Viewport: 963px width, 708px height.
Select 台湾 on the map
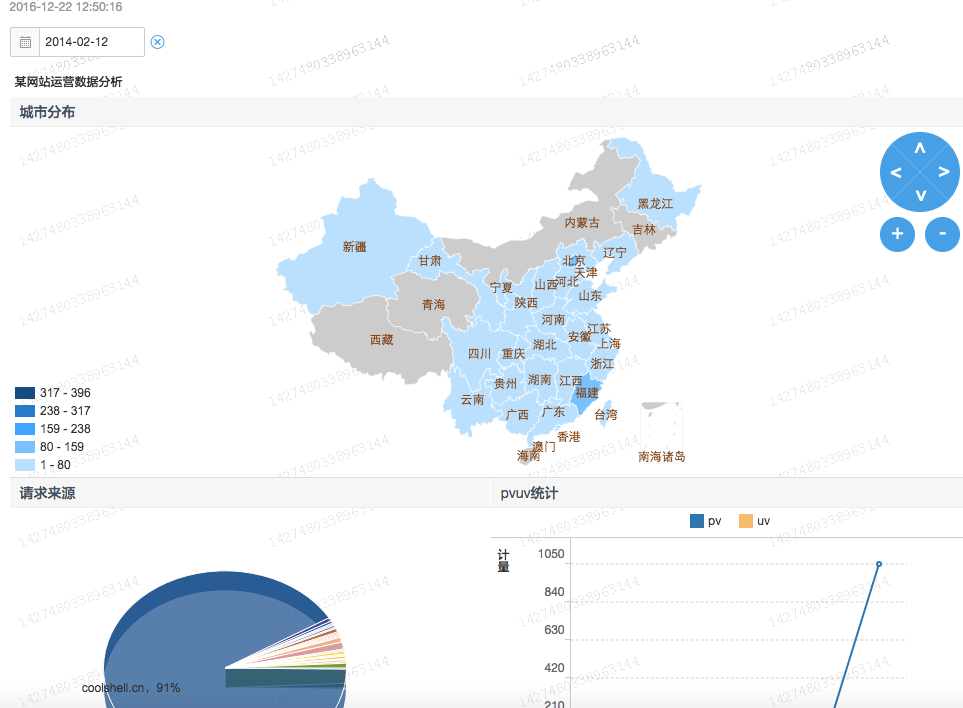click(606, 414)
